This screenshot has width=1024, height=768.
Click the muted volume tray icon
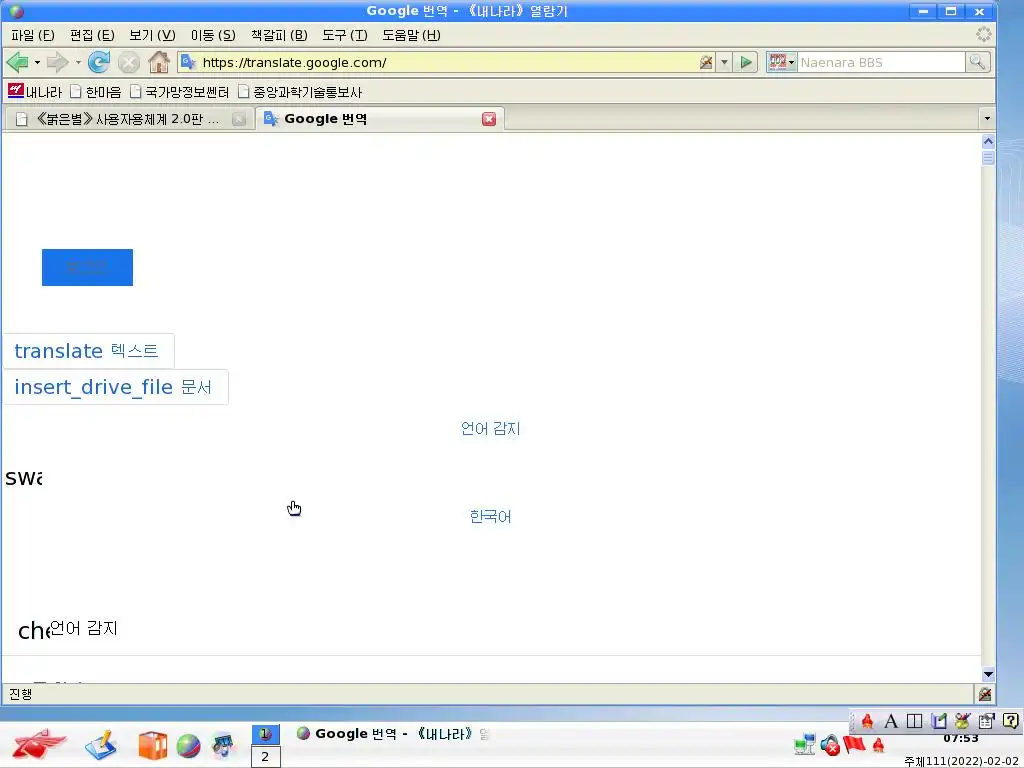click(x=830, y=745)
